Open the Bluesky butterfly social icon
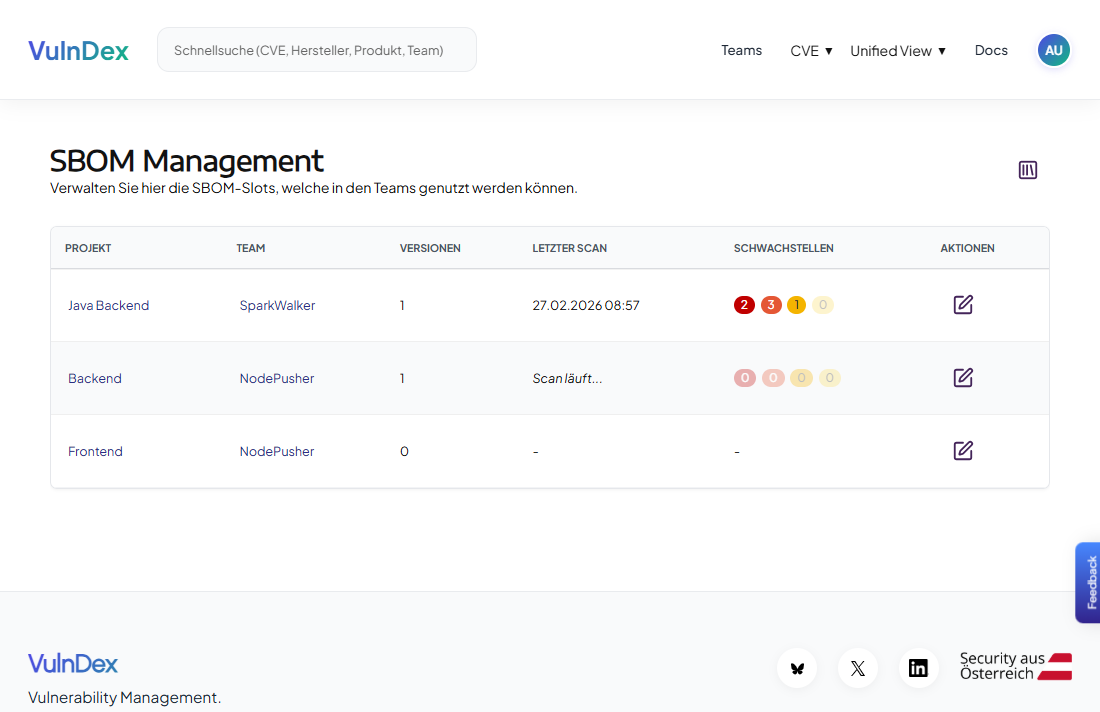This screenshot has height=712, width=1100. (x=797, y=668)
